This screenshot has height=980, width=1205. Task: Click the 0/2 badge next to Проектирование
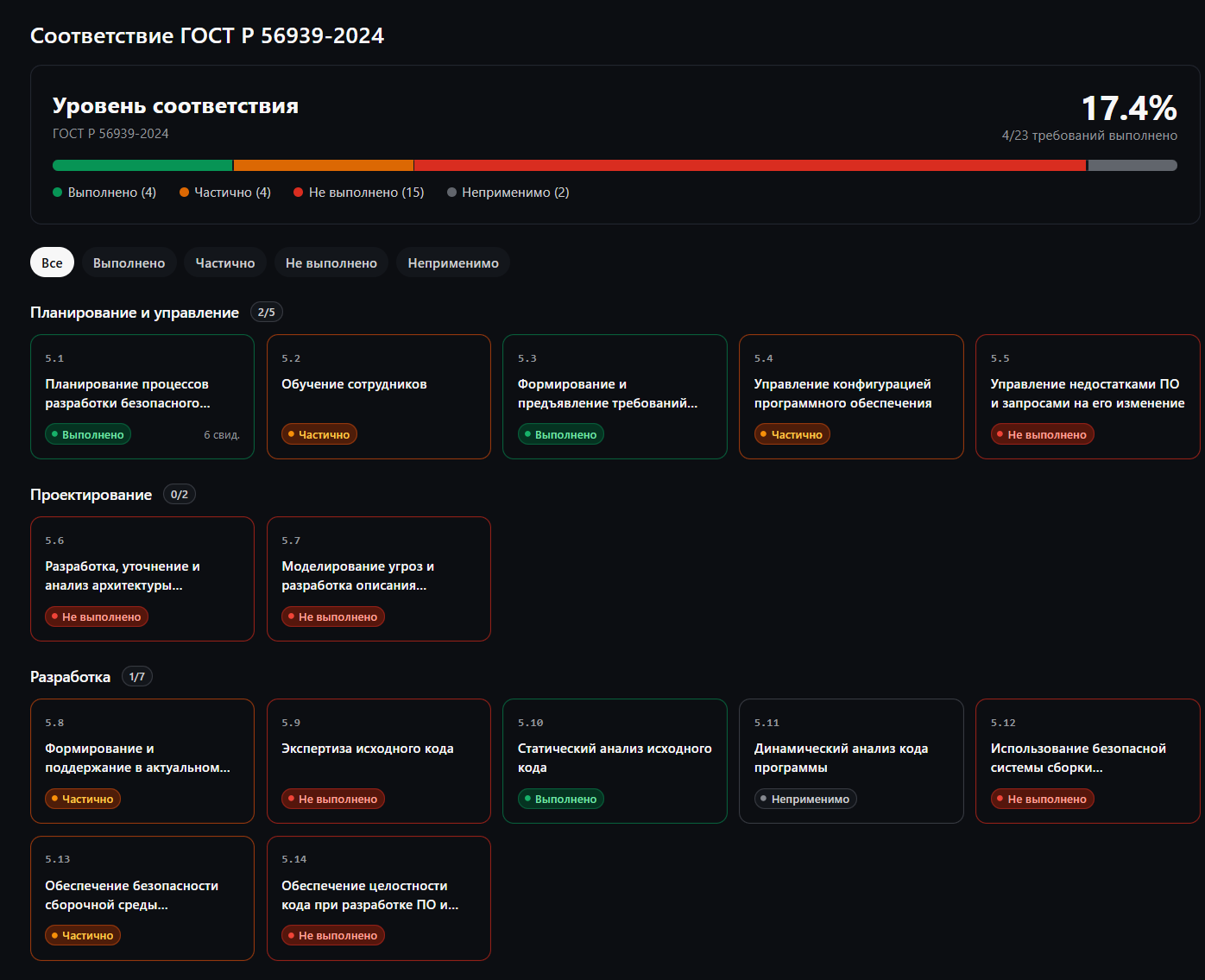pos(180,495)
